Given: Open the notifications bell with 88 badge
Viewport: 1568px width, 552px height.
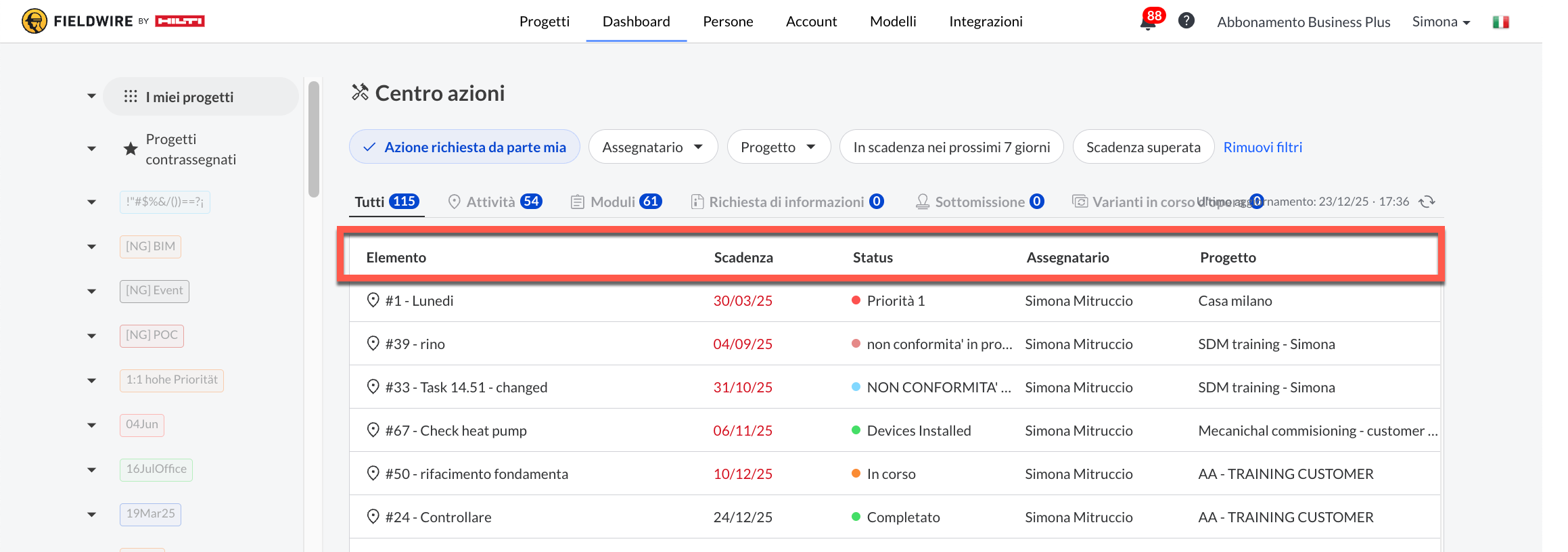Looking at the screenshot, I should tap(1149, 22).
